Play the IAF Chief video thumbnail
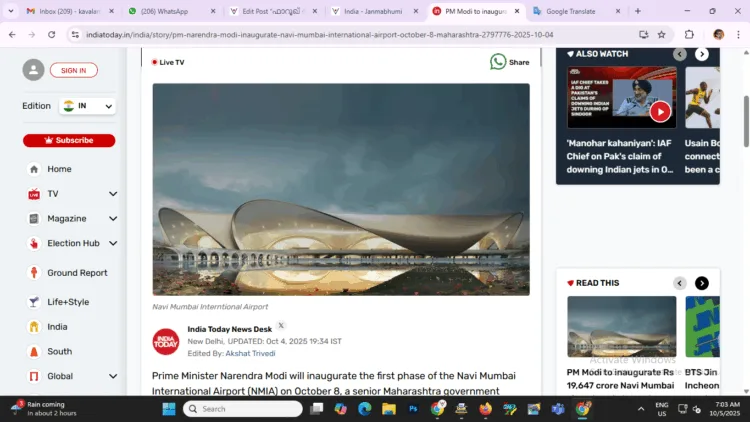 click(x=659, y=112)
